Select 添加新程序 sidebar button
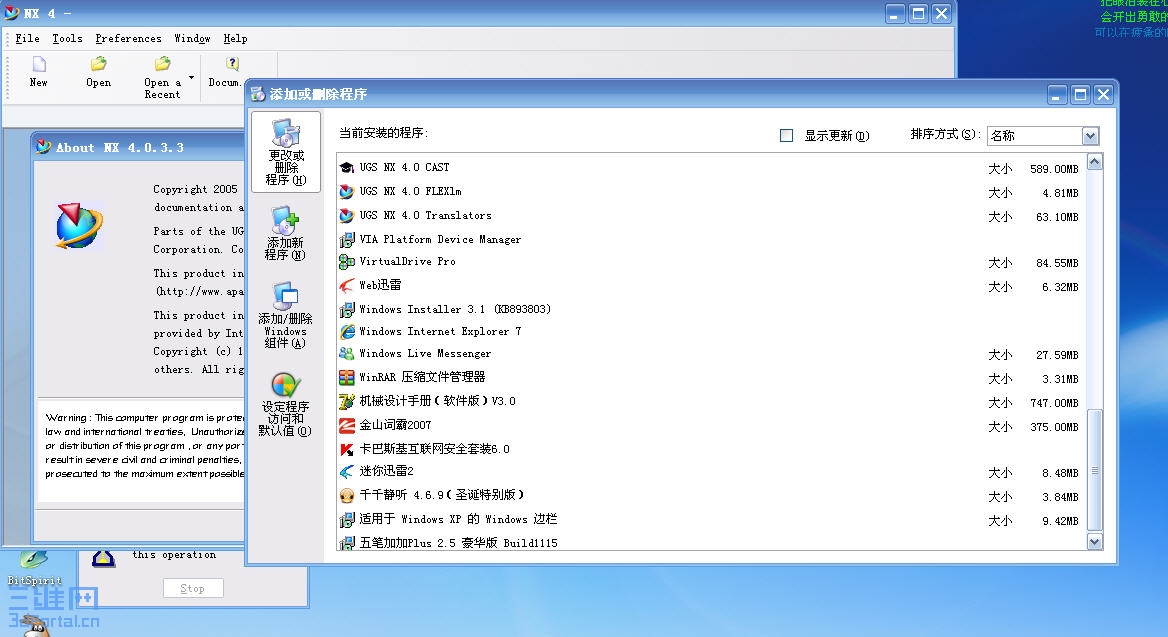Screen dimensions: 1168x637 [x=285, y=233]
